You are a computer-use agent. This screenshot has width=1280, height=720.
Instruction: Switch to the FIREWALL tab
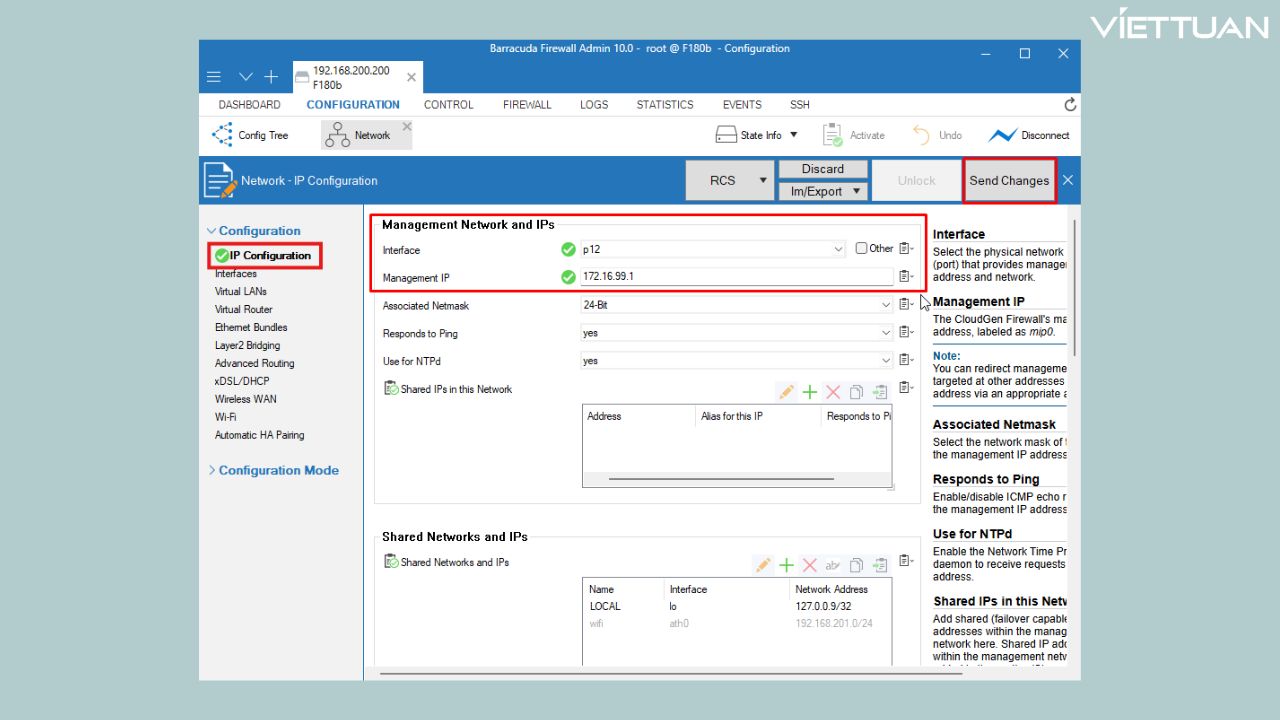click(527, 105)
